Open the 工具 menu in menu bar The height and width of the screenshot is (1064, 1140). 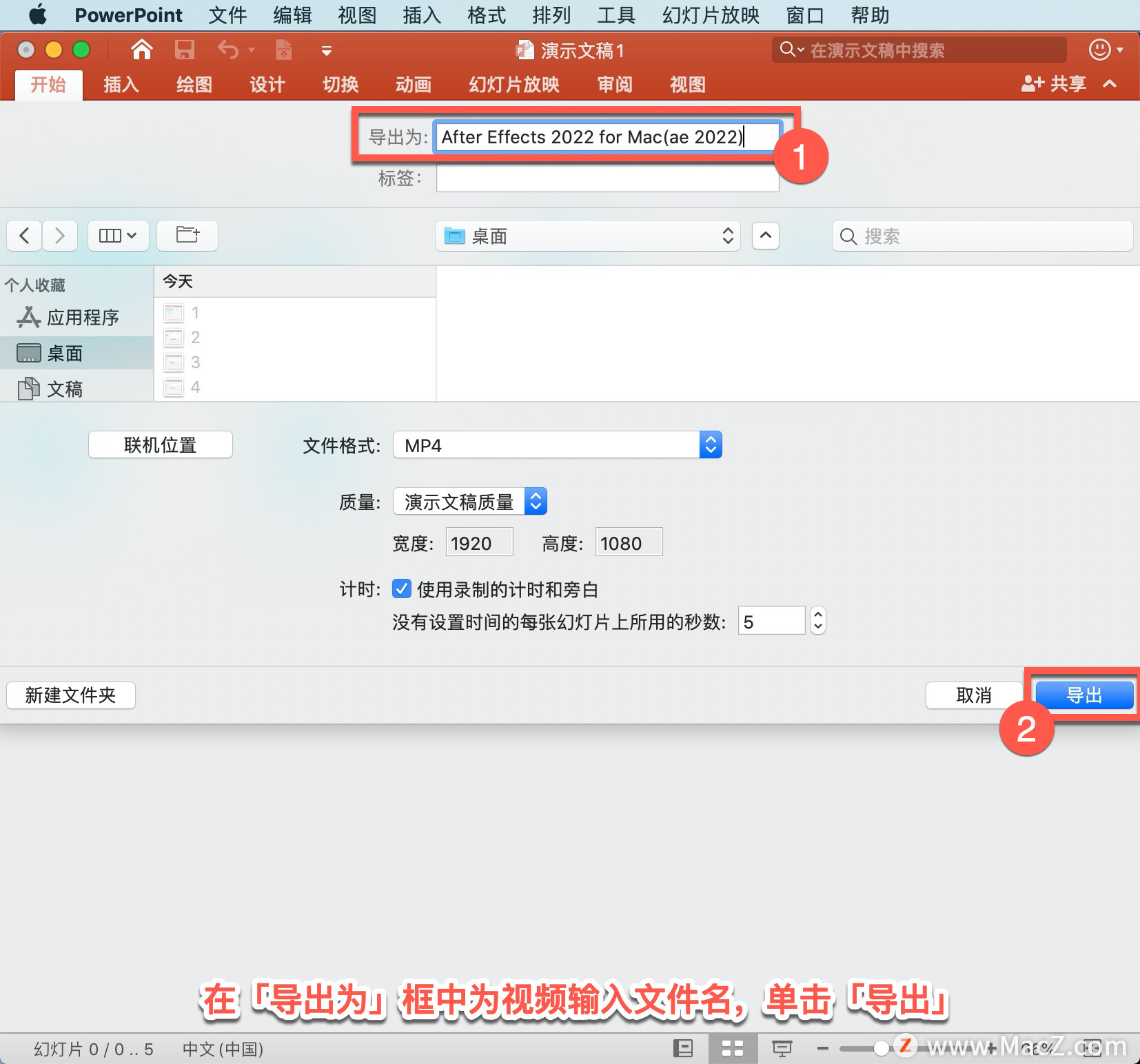[x=616, y=15]
